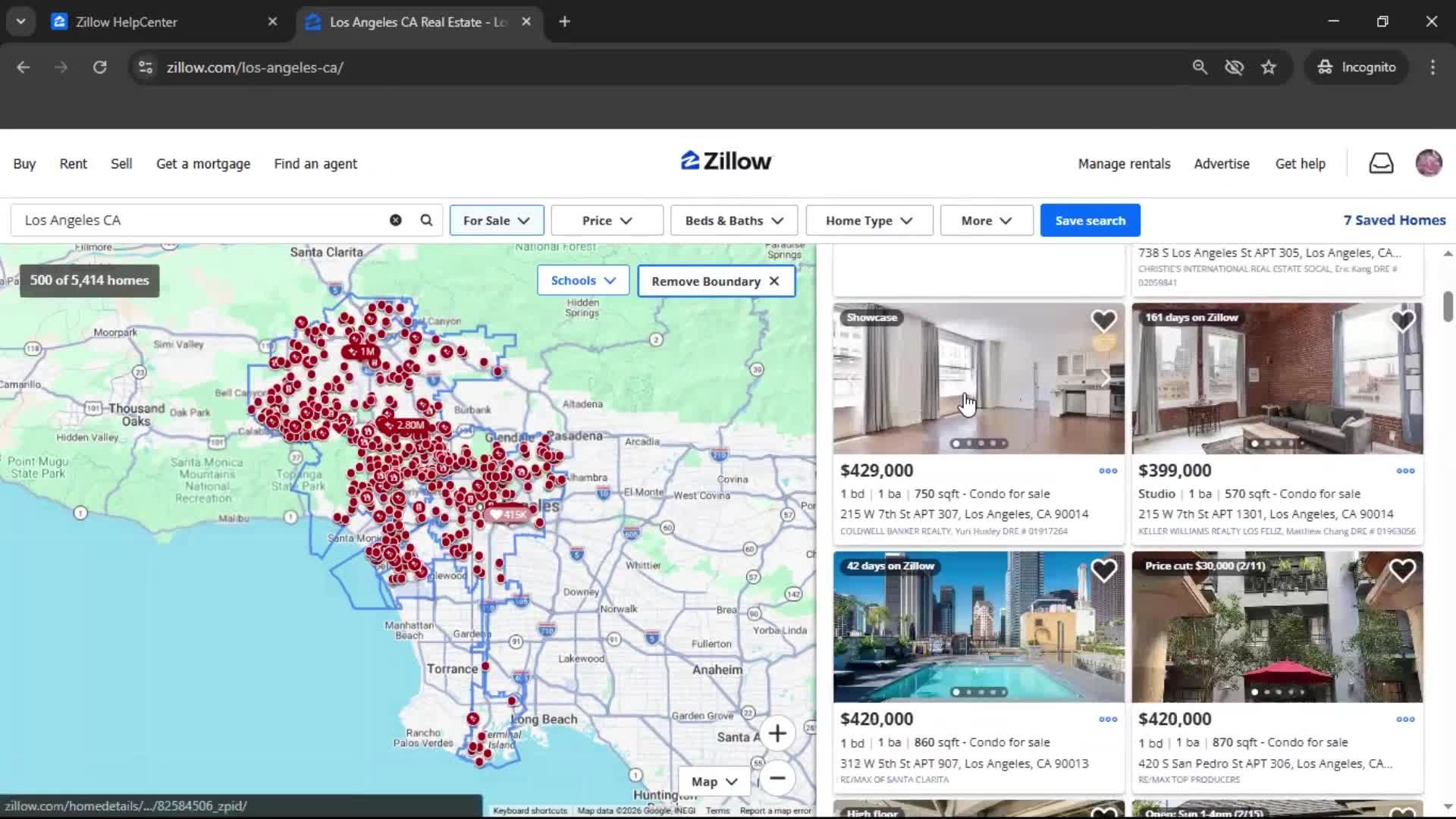Clear the search box with the X icon

(395, 220)
